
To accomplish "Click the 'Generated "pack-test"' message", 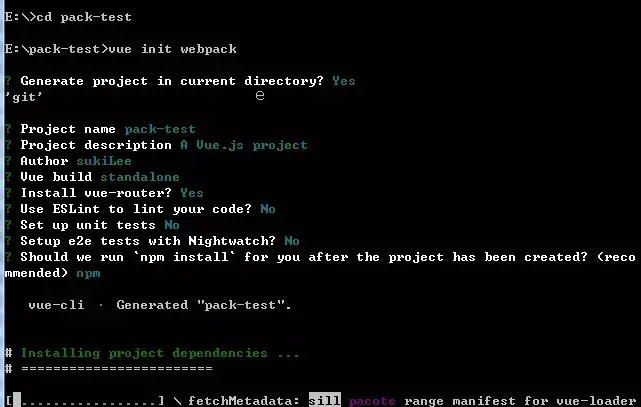I will coord(204,305).
